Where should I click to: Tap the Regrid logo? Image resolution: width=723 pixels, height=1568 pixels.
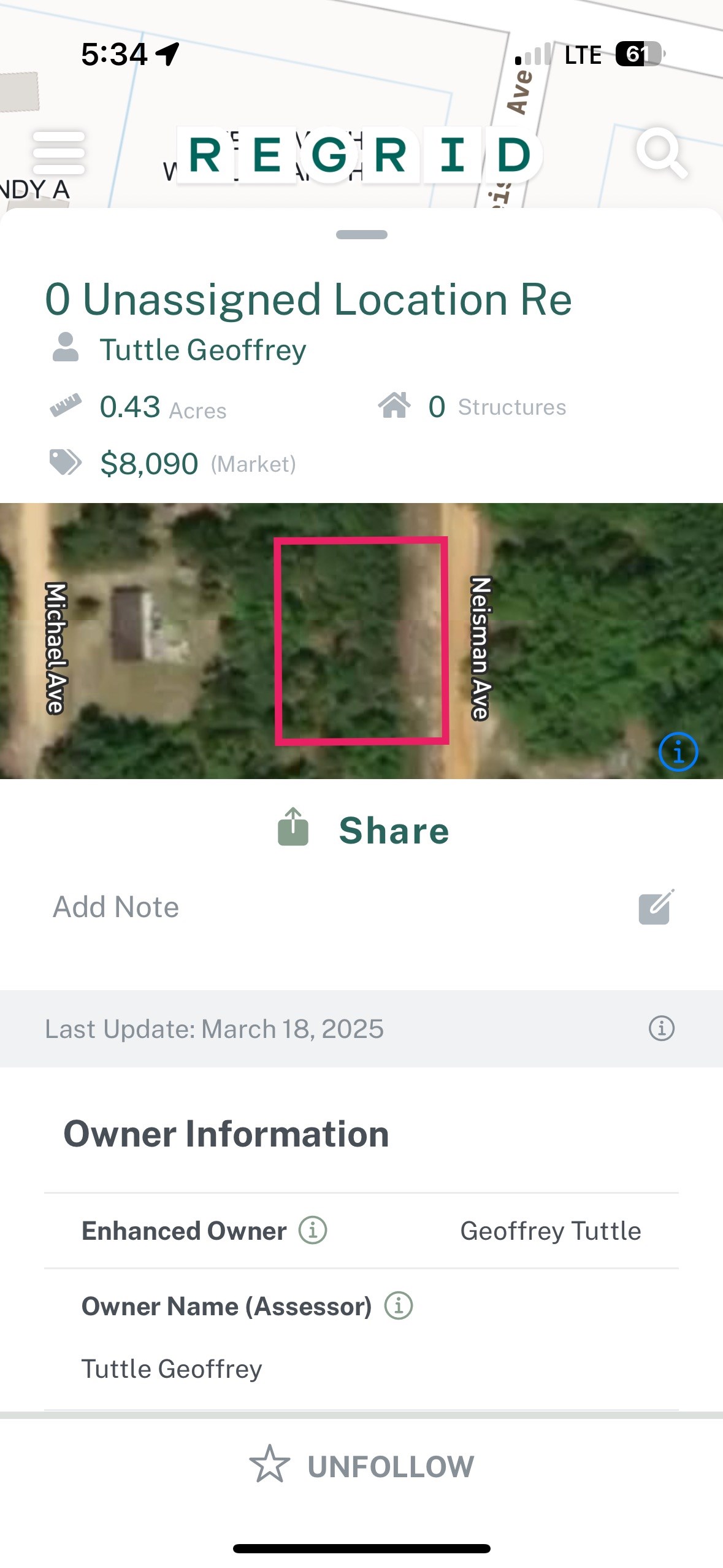pos(360,155)
